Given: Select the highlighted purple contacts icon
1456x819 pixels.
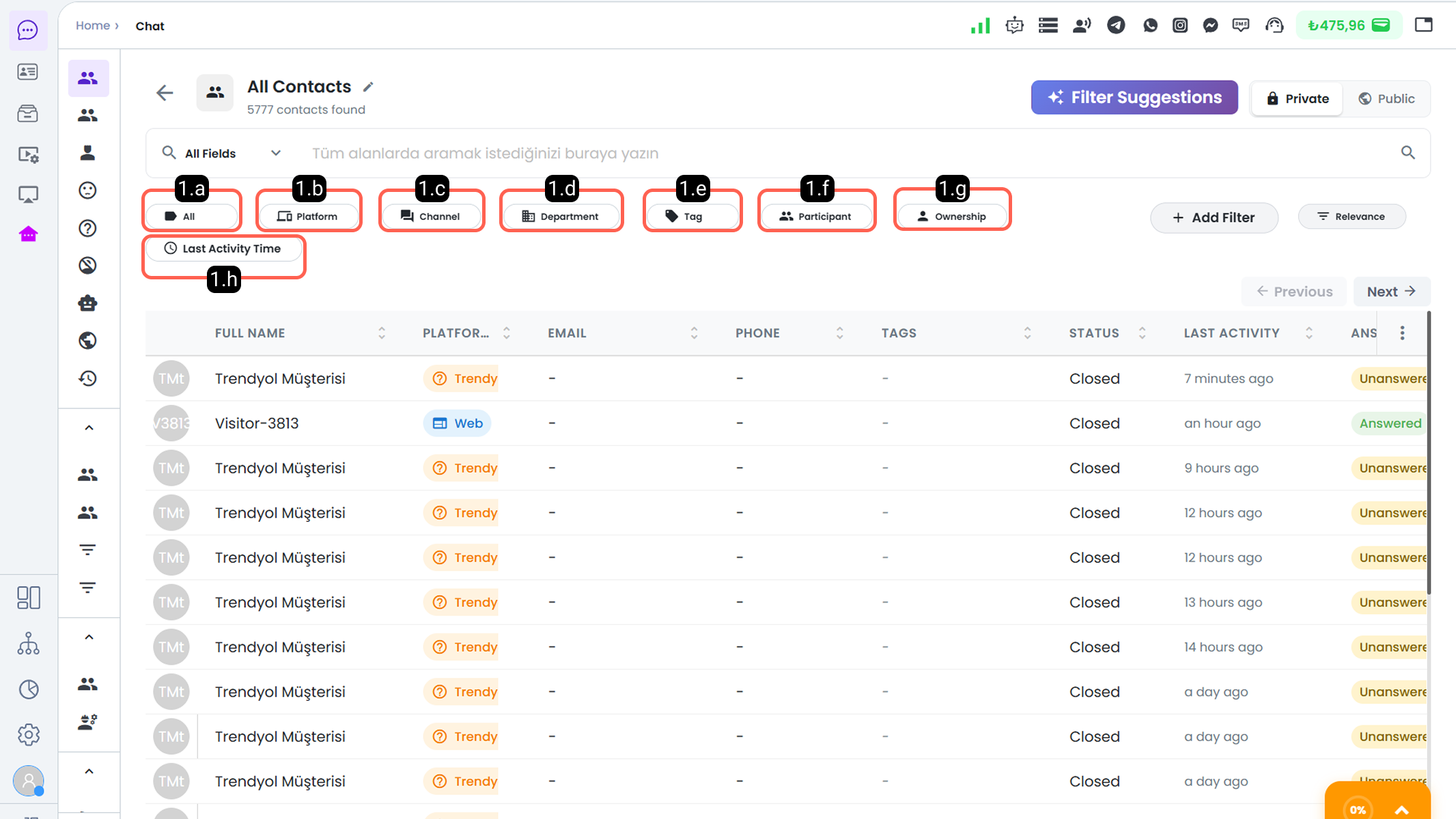Looking at the screenshot, I should (88, 78).
